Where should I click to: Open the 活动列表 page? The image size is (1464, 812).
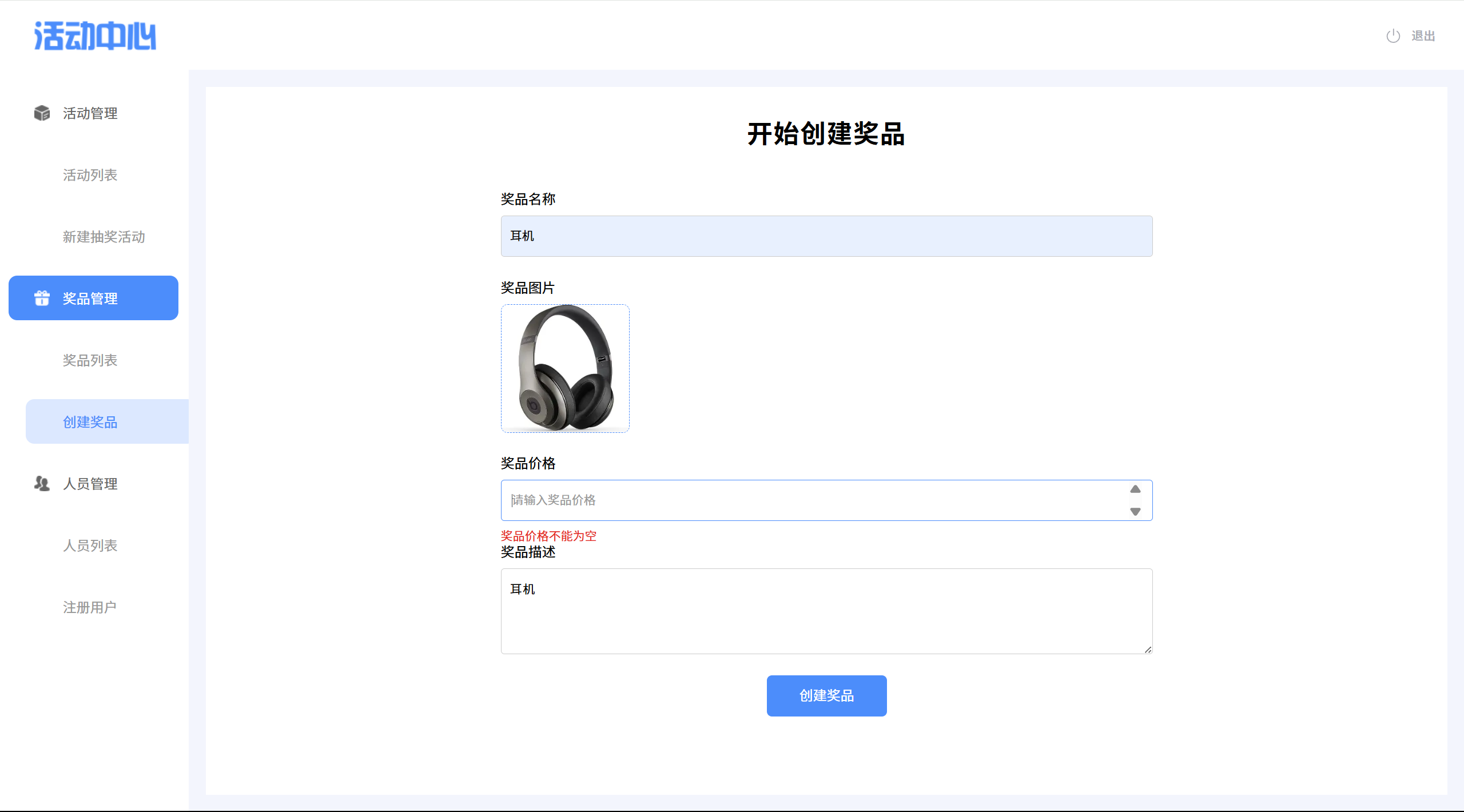tap(90, 175)
